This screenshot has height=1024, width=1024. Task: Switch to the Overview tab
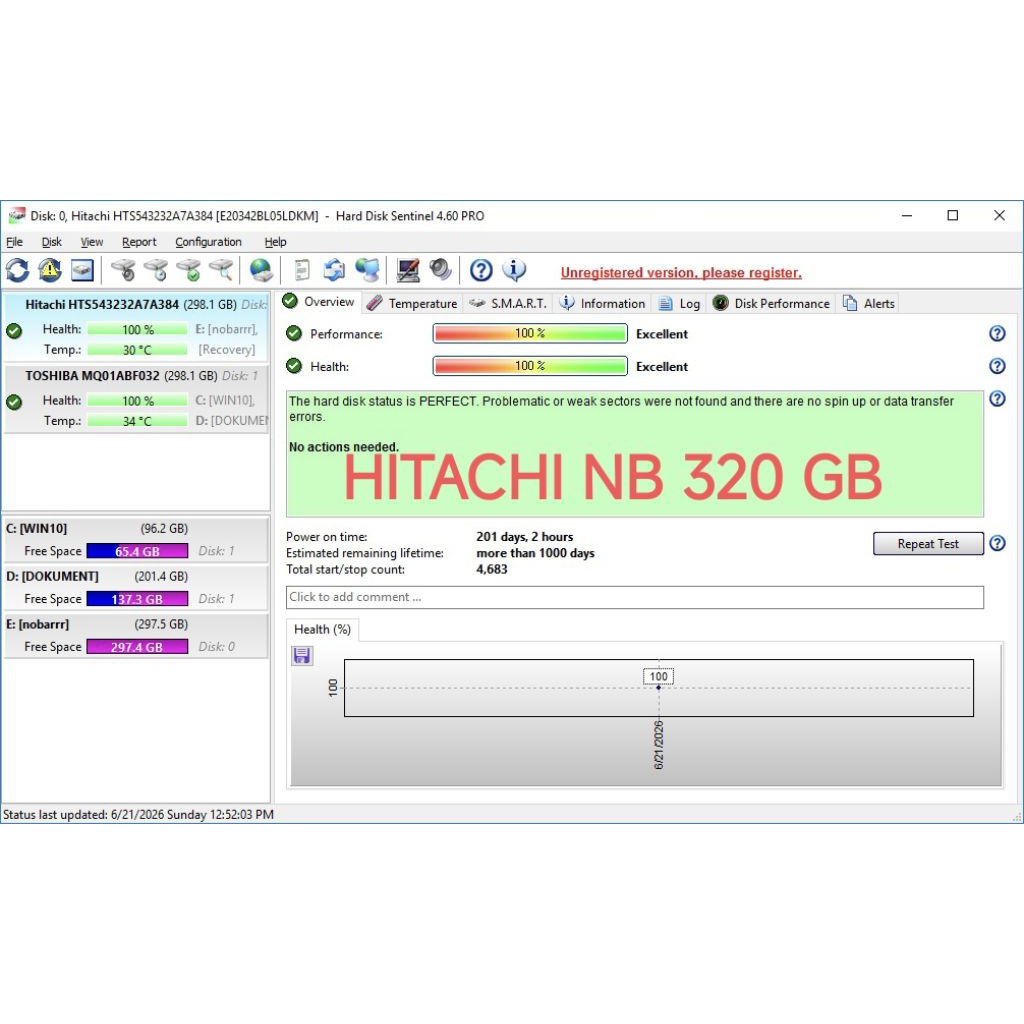pyautogui.click(x=319, y=302)
